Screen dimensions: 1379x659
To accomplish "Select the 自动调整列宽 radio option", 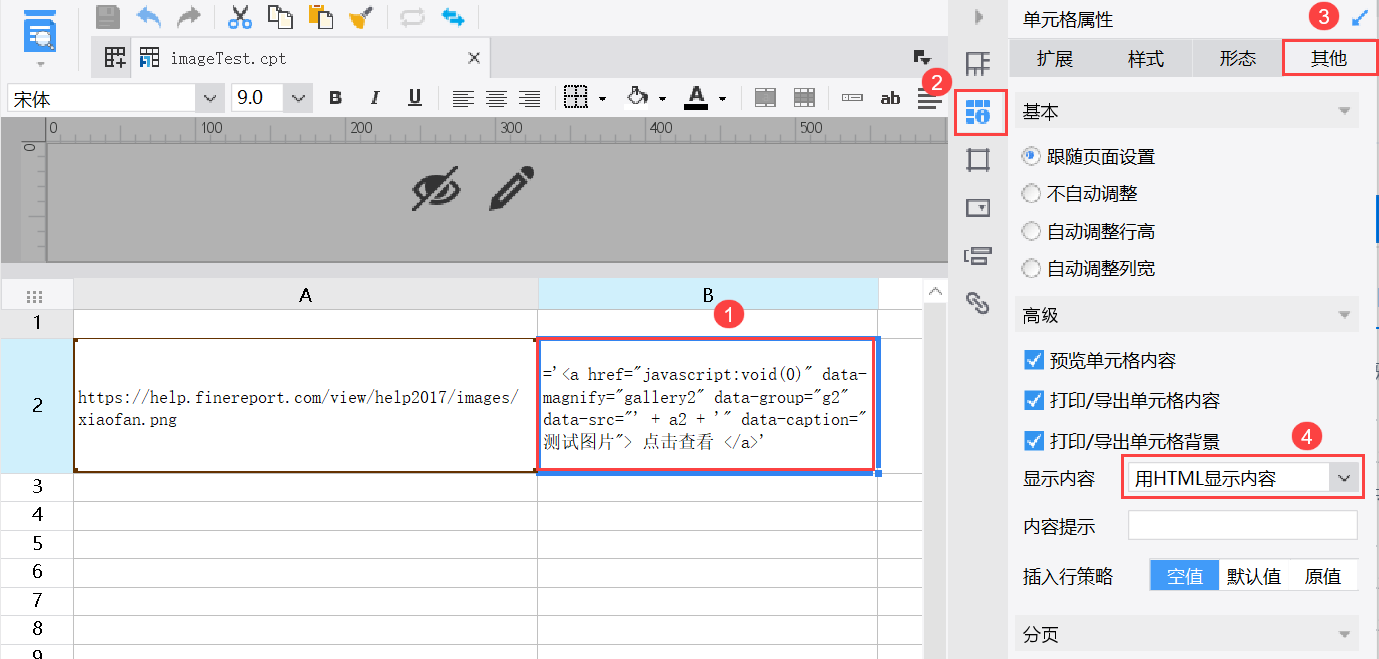I will 1031,268.
